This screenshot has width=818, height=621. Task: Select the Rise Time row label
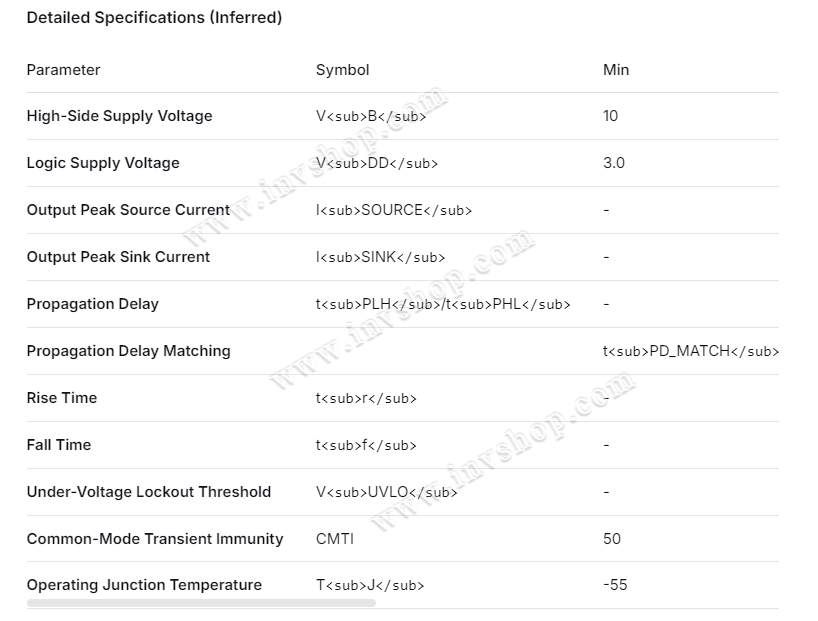pyautogui.click(x=62, y=398)
